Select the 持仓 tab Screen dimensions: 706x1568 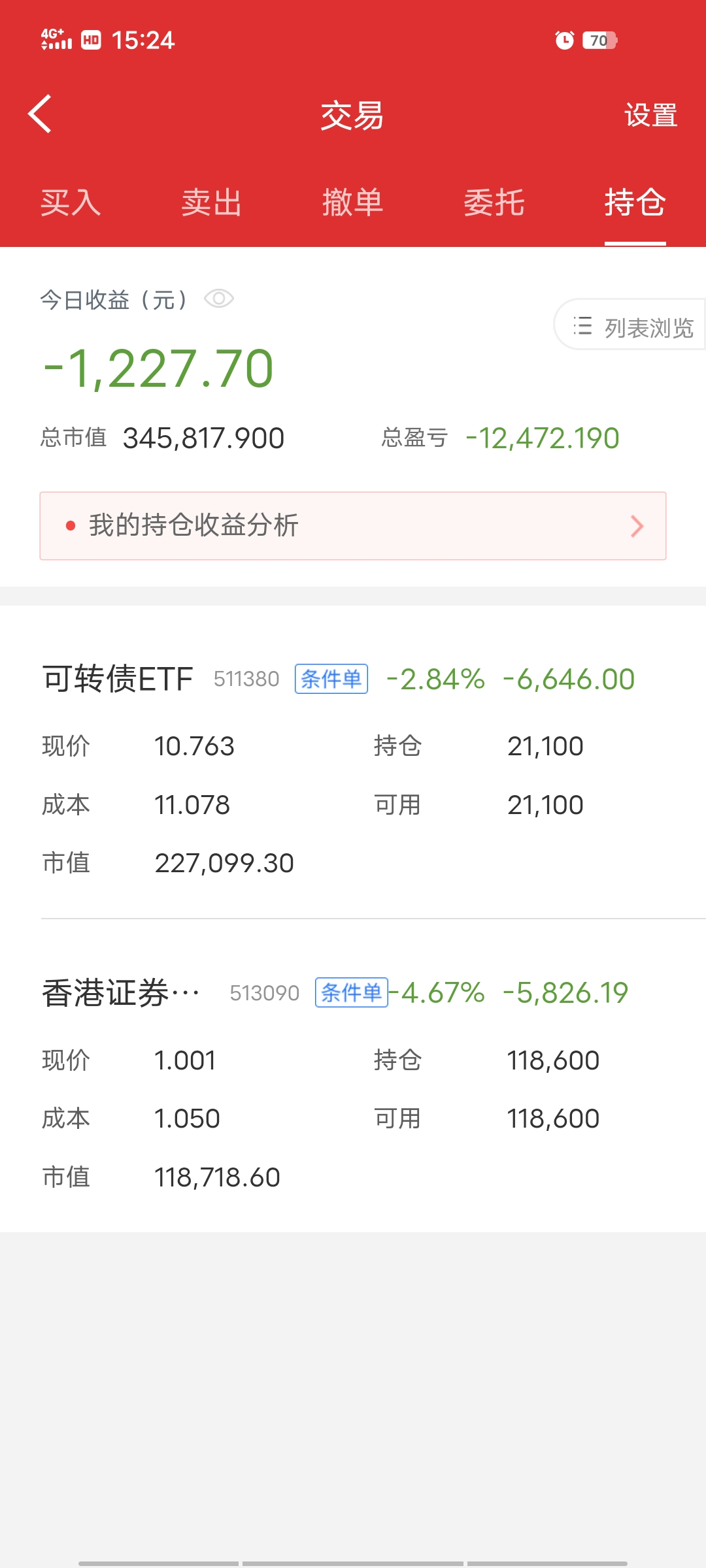(635, 203)
